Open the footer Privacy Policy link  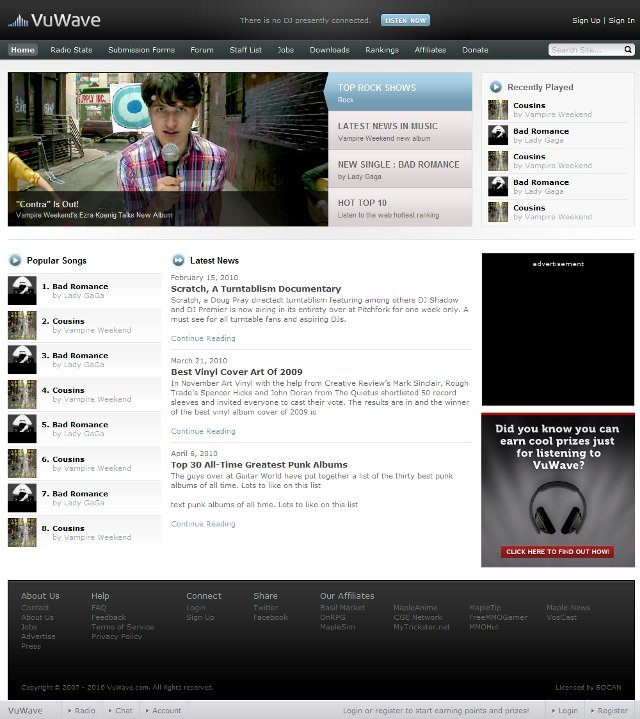coord(116,636)
